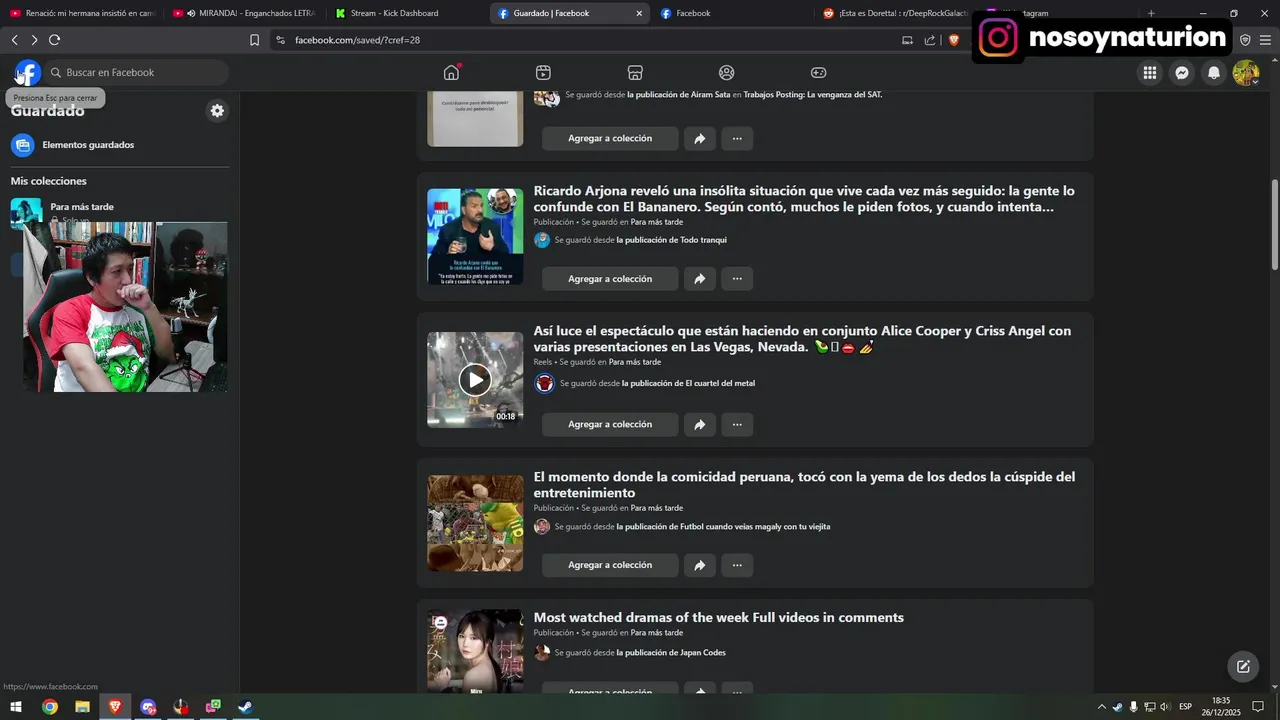The height and width of the screenshot is (720, 1280).
Task: Open Most watched dramas post title
Action: point(718,617)
